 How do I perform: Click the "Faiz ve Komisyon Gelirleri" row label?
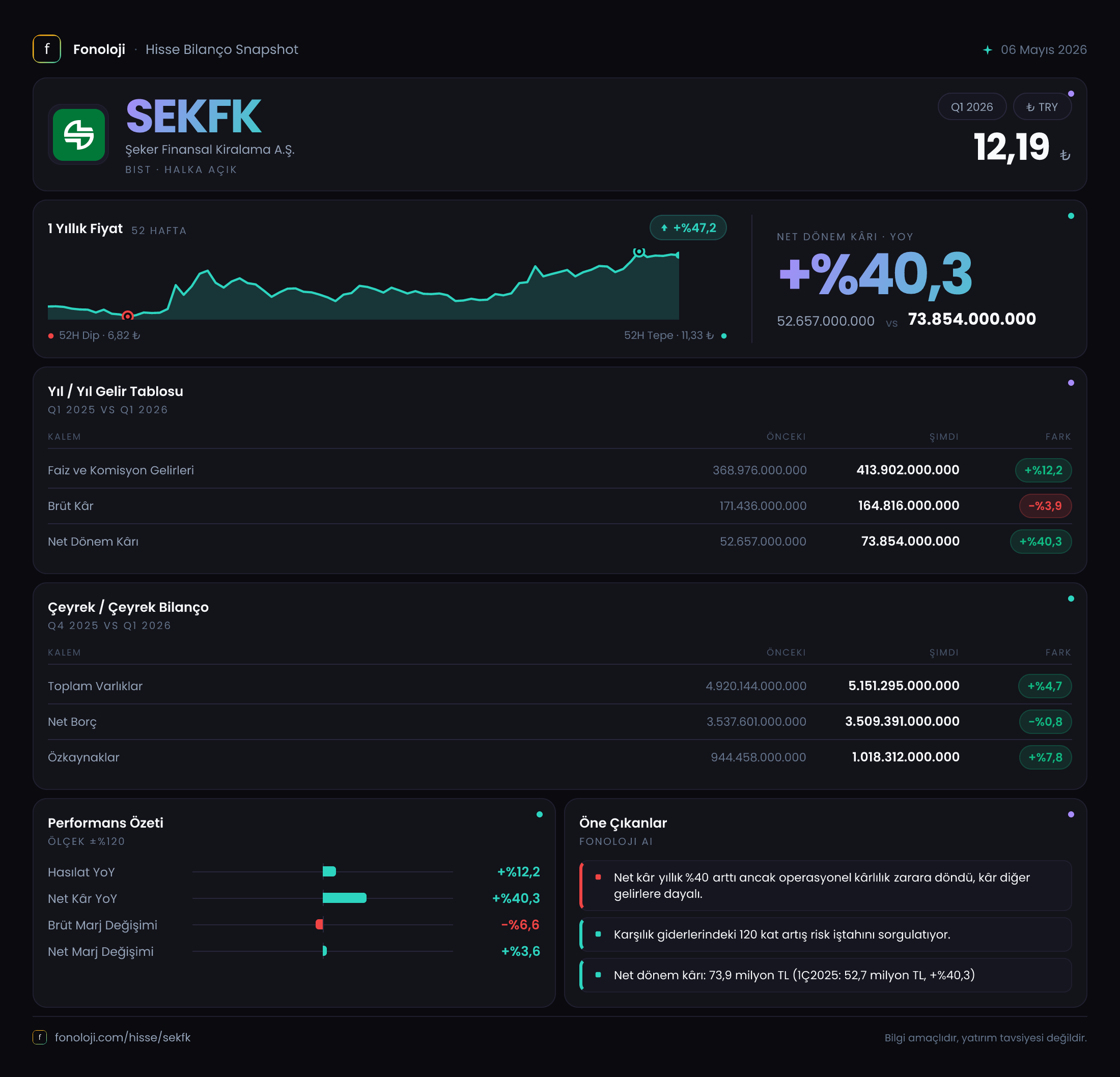coord(121,470)
